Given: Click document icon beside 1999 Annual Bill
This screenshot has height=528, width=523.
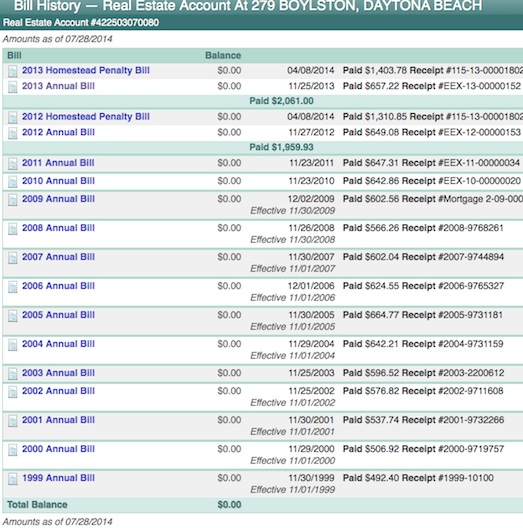Looking at the screenshot, I should tap(13, 478).
